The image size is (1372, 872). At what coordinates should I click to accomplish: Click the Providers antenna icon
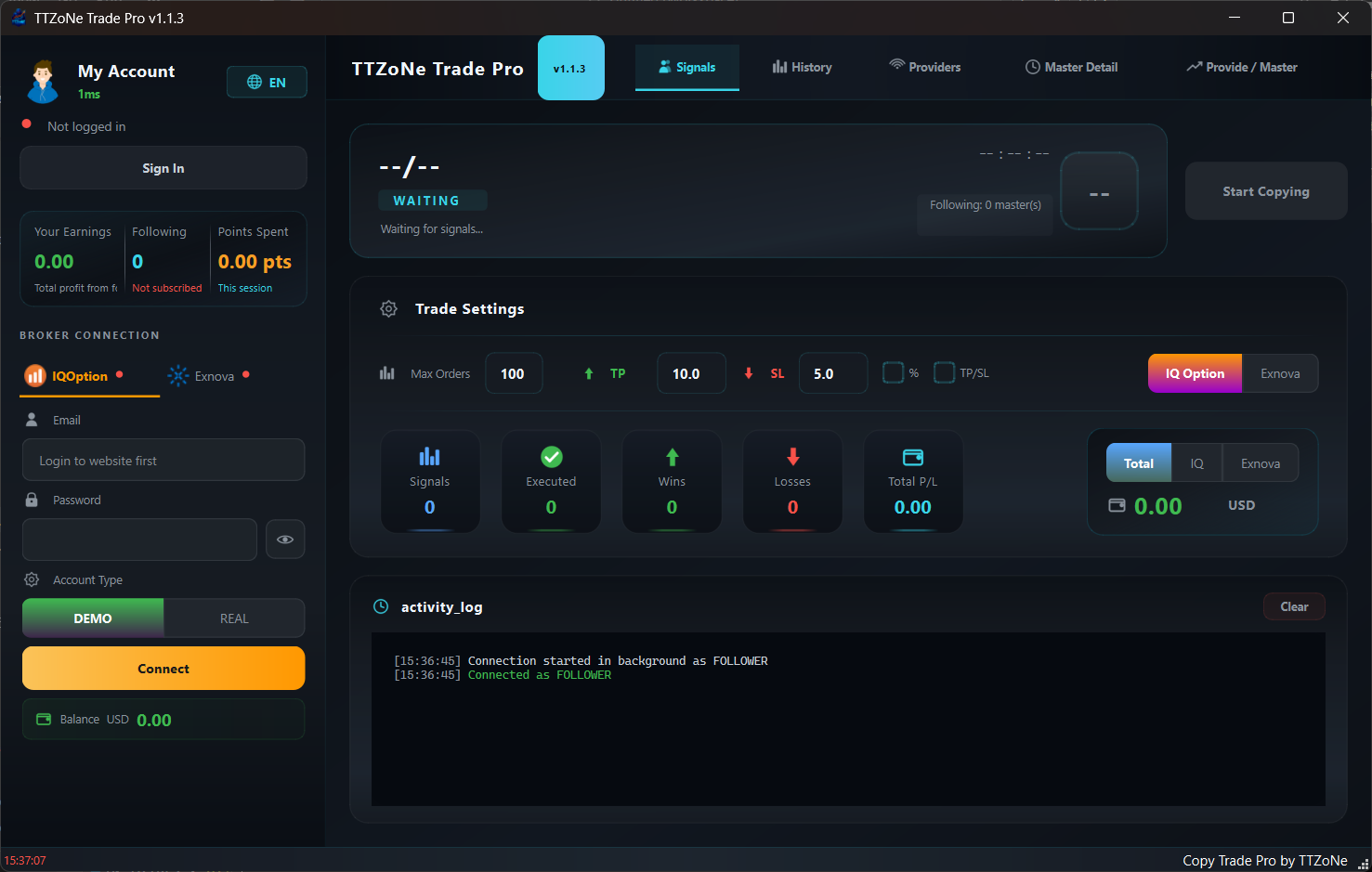(896, 66)
